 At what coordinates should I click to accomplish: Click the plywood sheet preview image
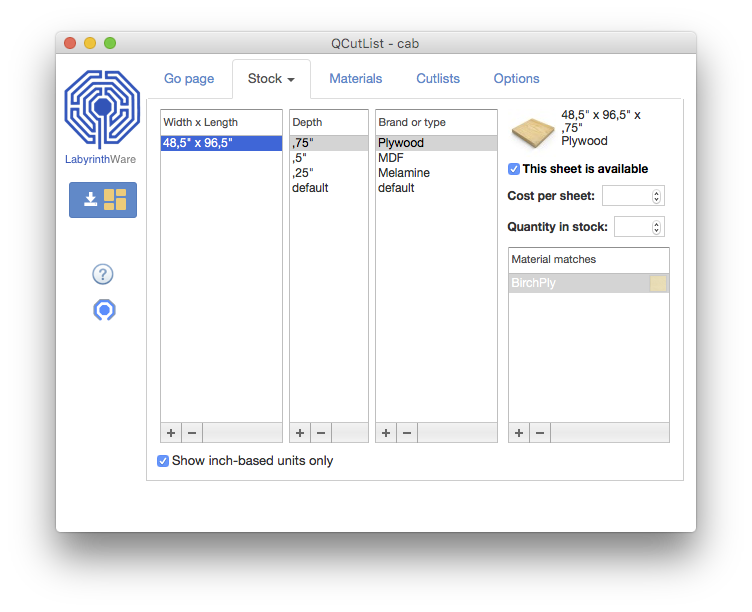coord(532,133)
